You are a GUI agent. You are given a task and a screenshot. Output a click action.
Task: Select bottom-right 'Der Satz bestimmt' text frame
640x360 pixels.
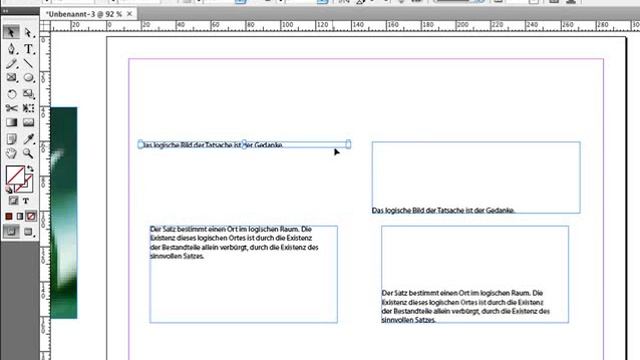[x=475, y=274]
